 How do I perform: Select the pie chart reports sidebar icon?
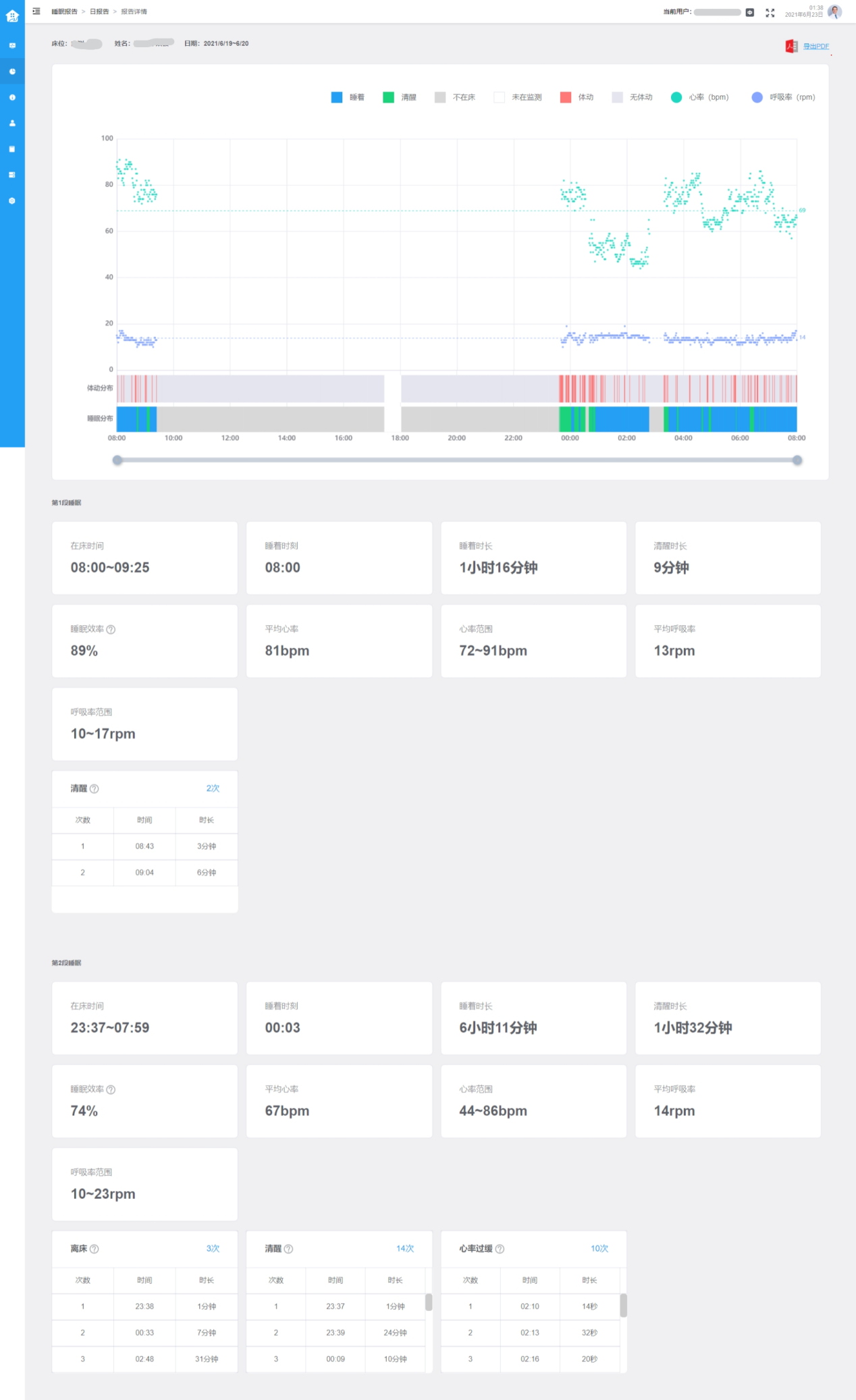pyautogui.click(x=12, y=72)
